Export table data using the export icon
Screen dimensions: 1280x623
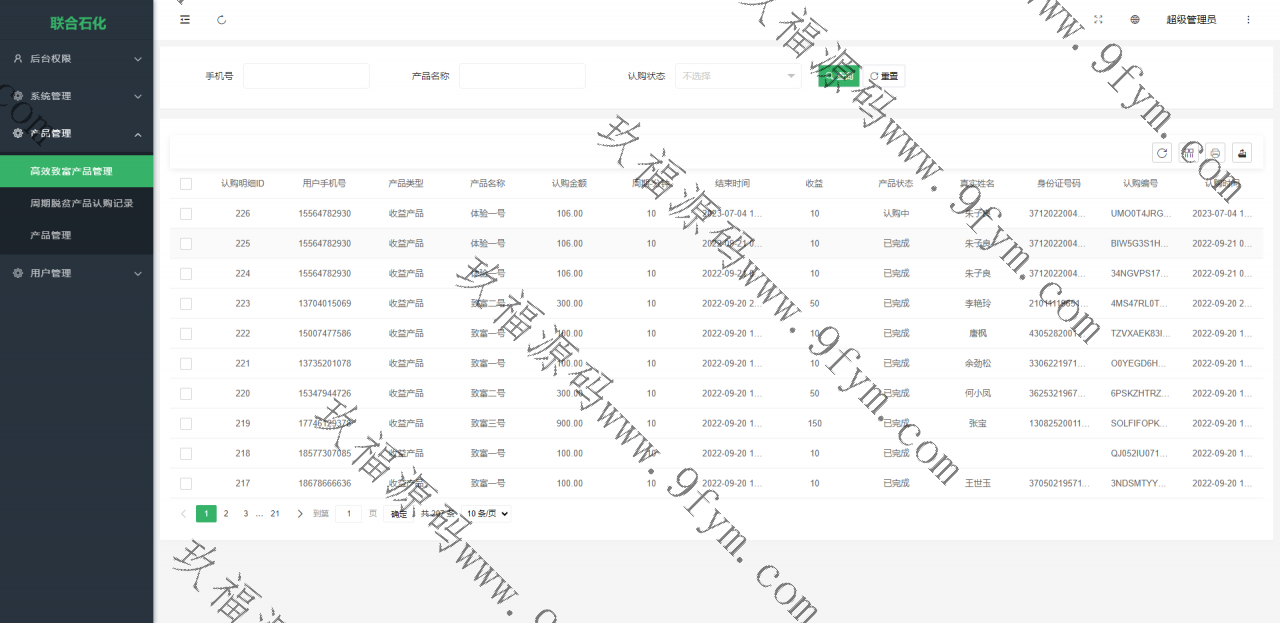pos(1242,152)
